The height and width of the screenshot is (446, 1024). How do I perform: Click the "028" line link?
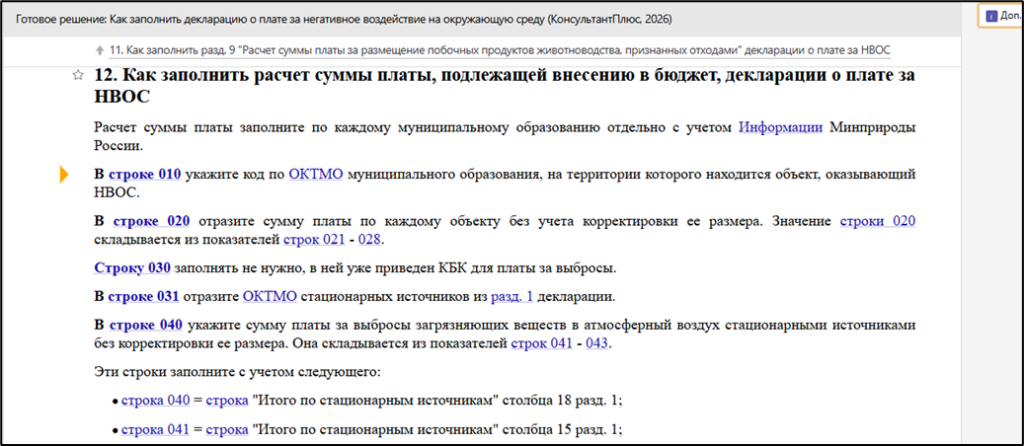[369, 240]
